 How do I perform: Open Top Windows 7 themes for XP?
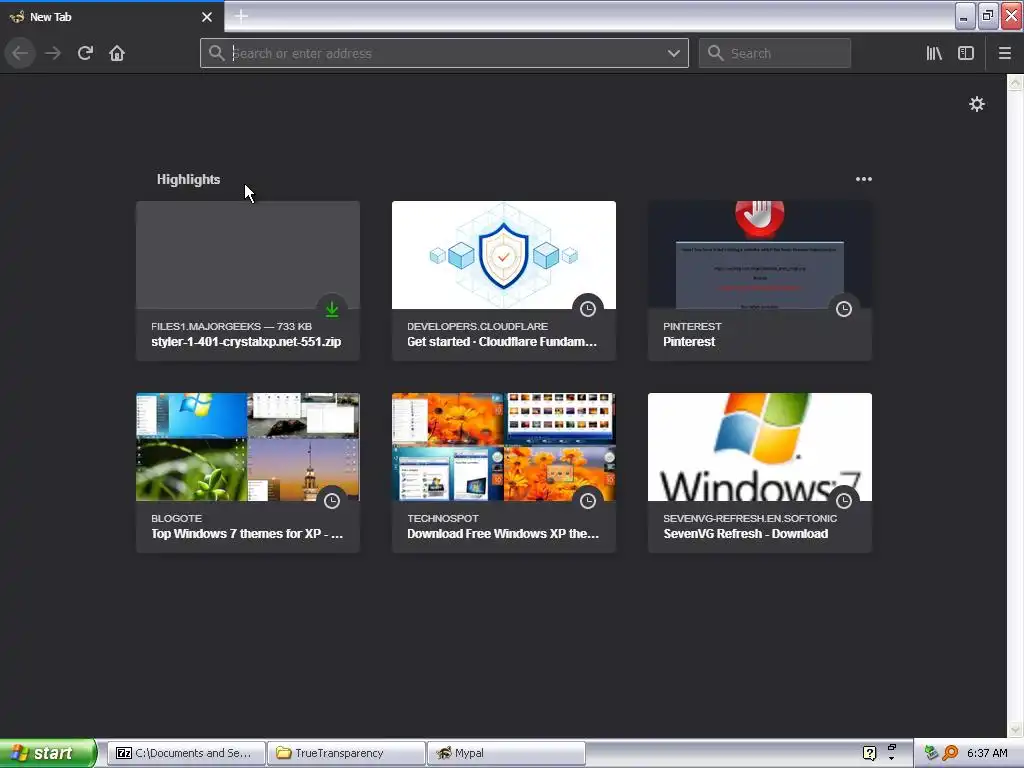[x=247, y=534]
